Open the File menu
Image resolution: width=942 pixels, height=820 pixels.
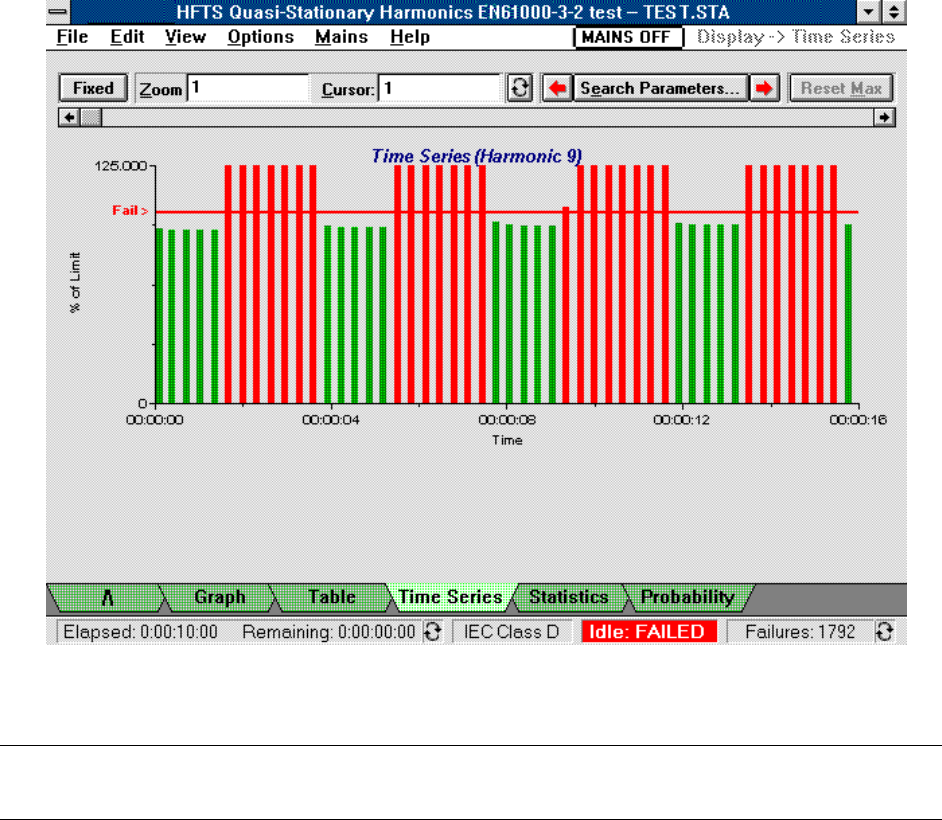[x=72, y=37]
